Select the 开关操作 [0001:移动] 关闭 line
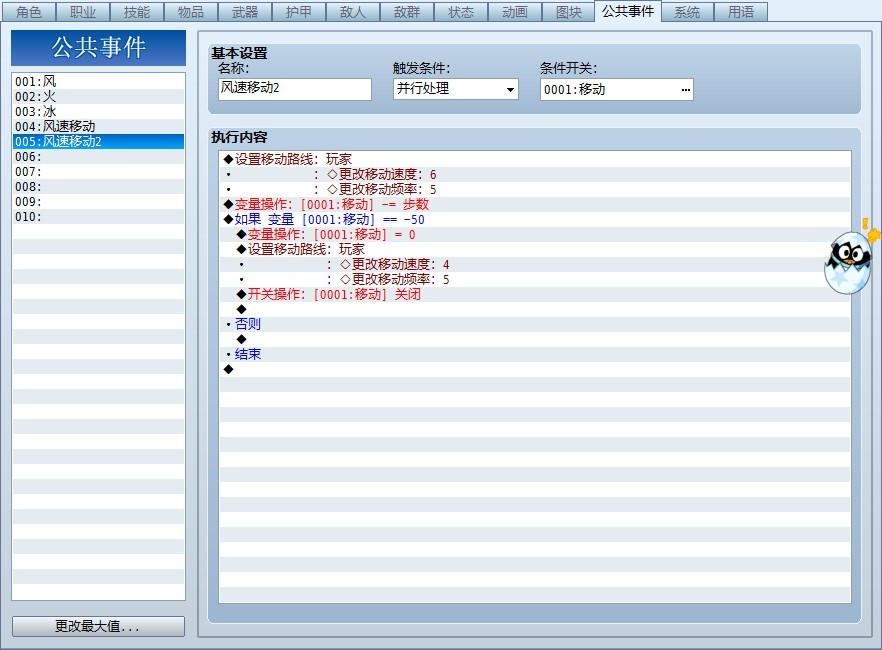This screenshot has width=882, height=650. coord(534,294)
